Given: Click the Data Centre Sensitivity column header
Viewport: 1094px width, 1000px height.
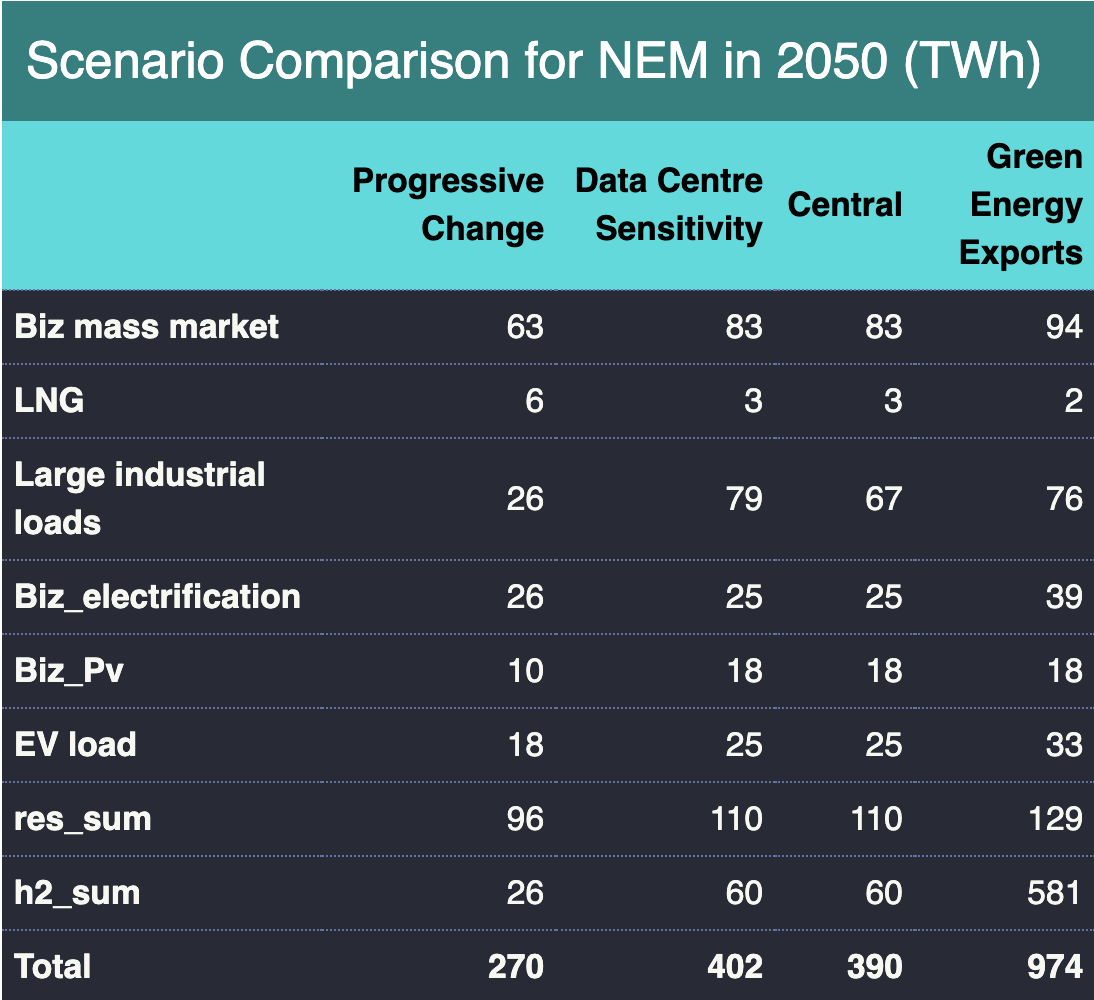Looking at the screenshot, I should pos(668,205).
